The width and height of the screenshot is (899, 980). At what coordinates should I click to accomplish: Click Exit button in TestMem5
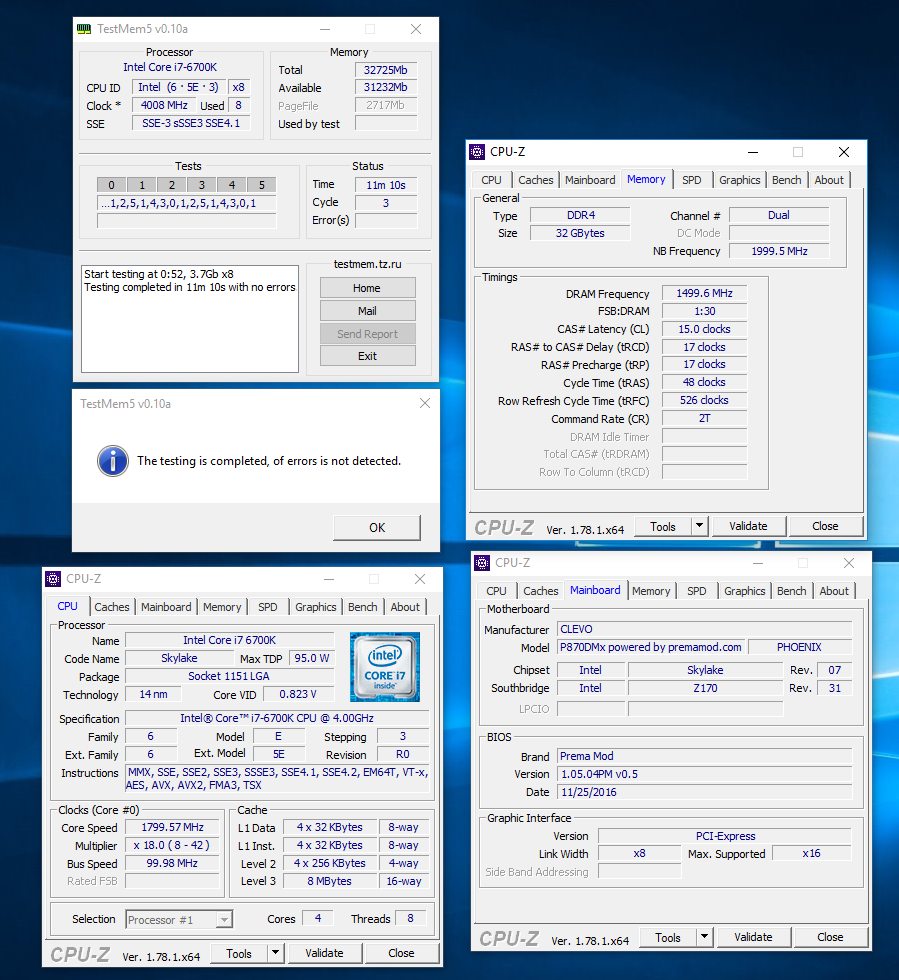(x=367, y=356)
